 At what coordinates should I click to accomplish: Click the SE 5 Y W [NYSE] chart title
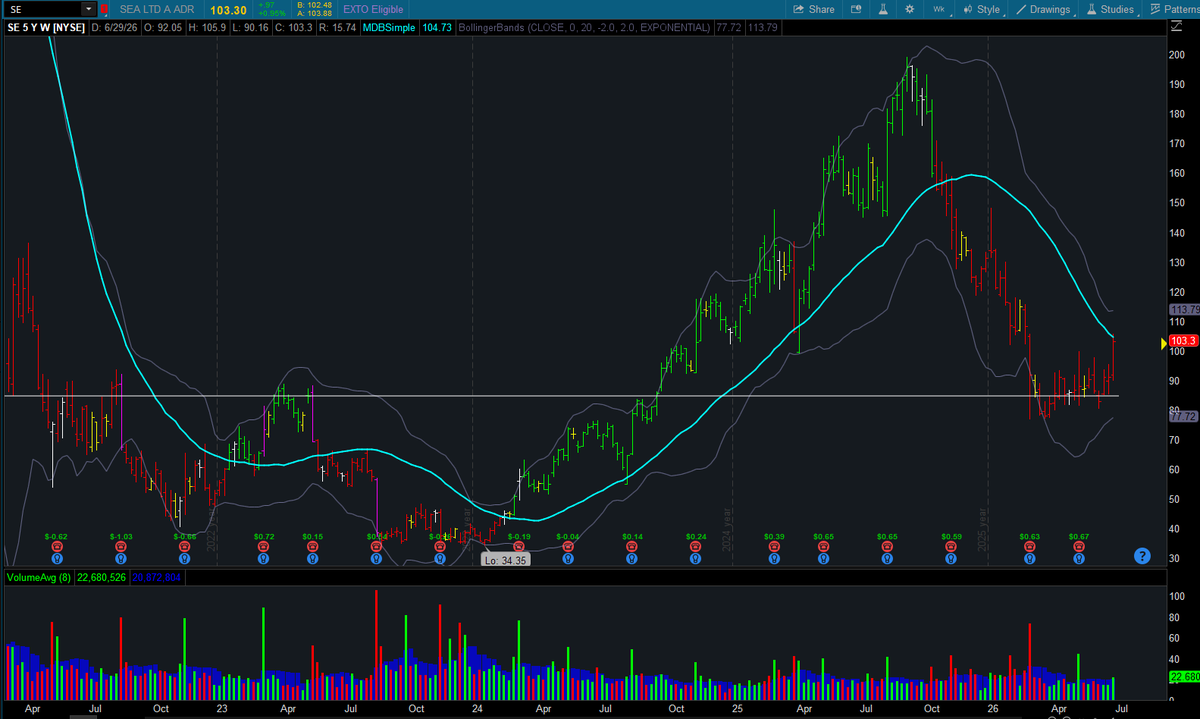coord(45,27)
